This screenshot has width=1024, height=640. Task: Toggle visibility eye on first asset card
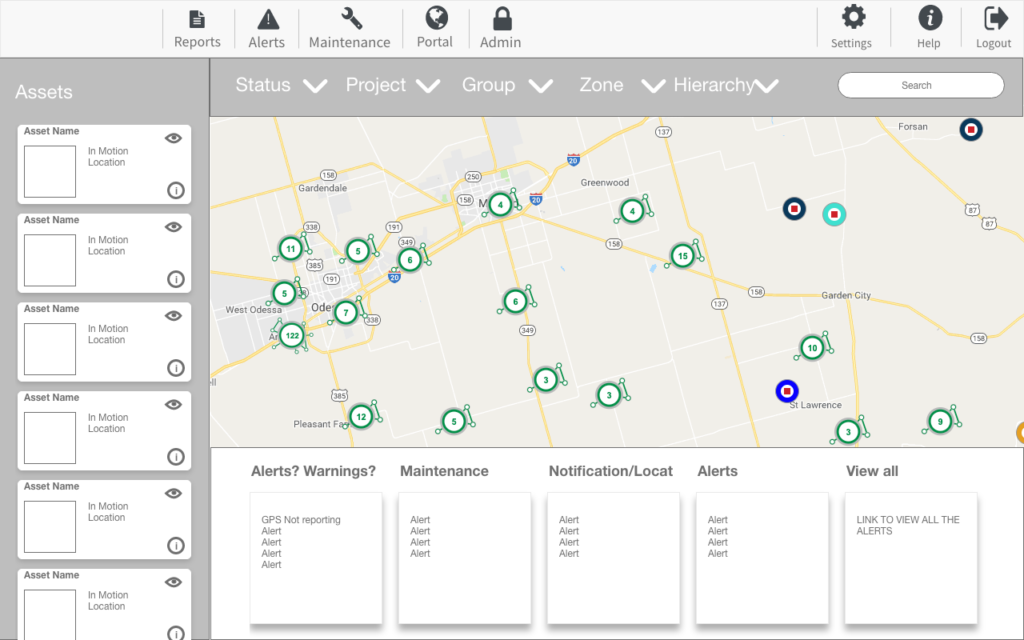[173, 138]
